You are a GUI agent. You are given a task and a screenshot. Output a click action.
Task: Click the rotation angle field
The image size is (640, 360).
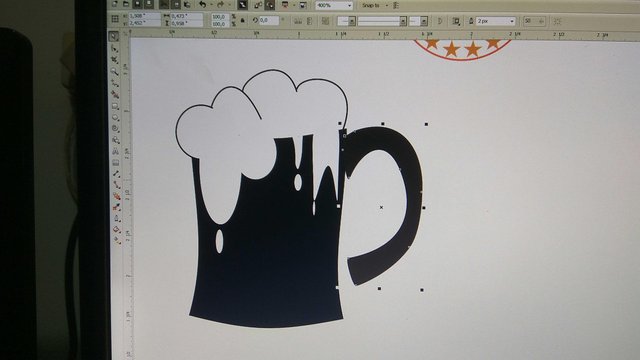(x=269, y=20)
